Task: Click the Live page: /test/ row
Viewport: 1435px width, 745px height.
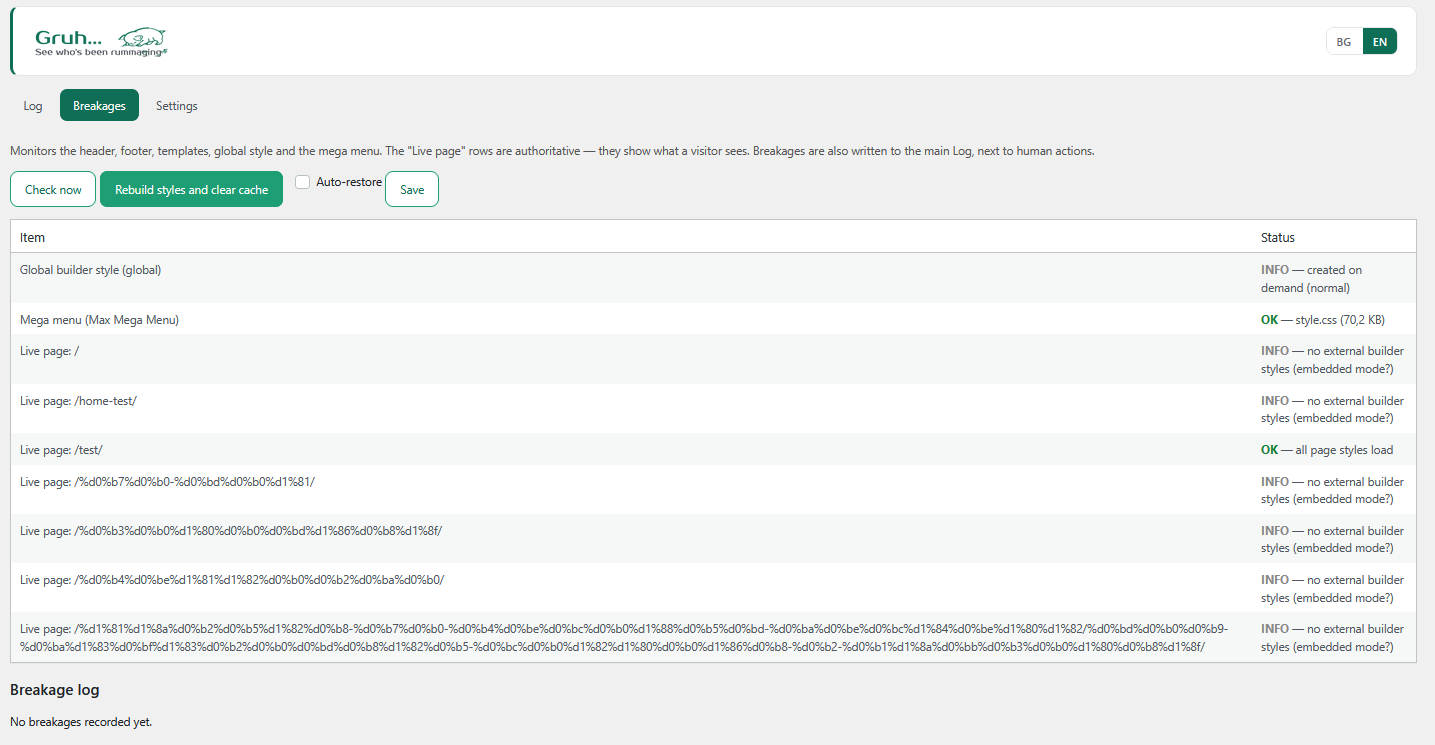Action: (713, 450)
